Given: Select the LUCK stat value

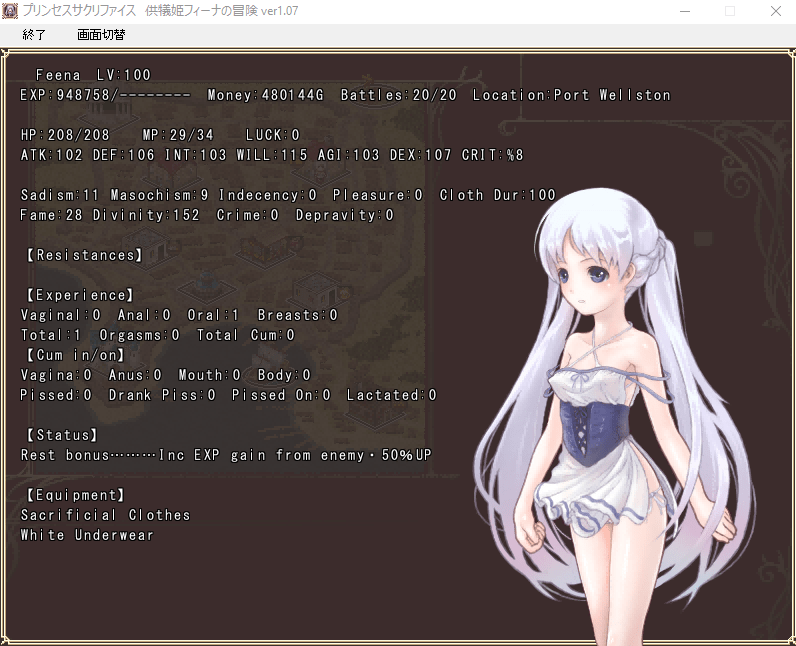Looking at the screenshot, I should 272,135.
